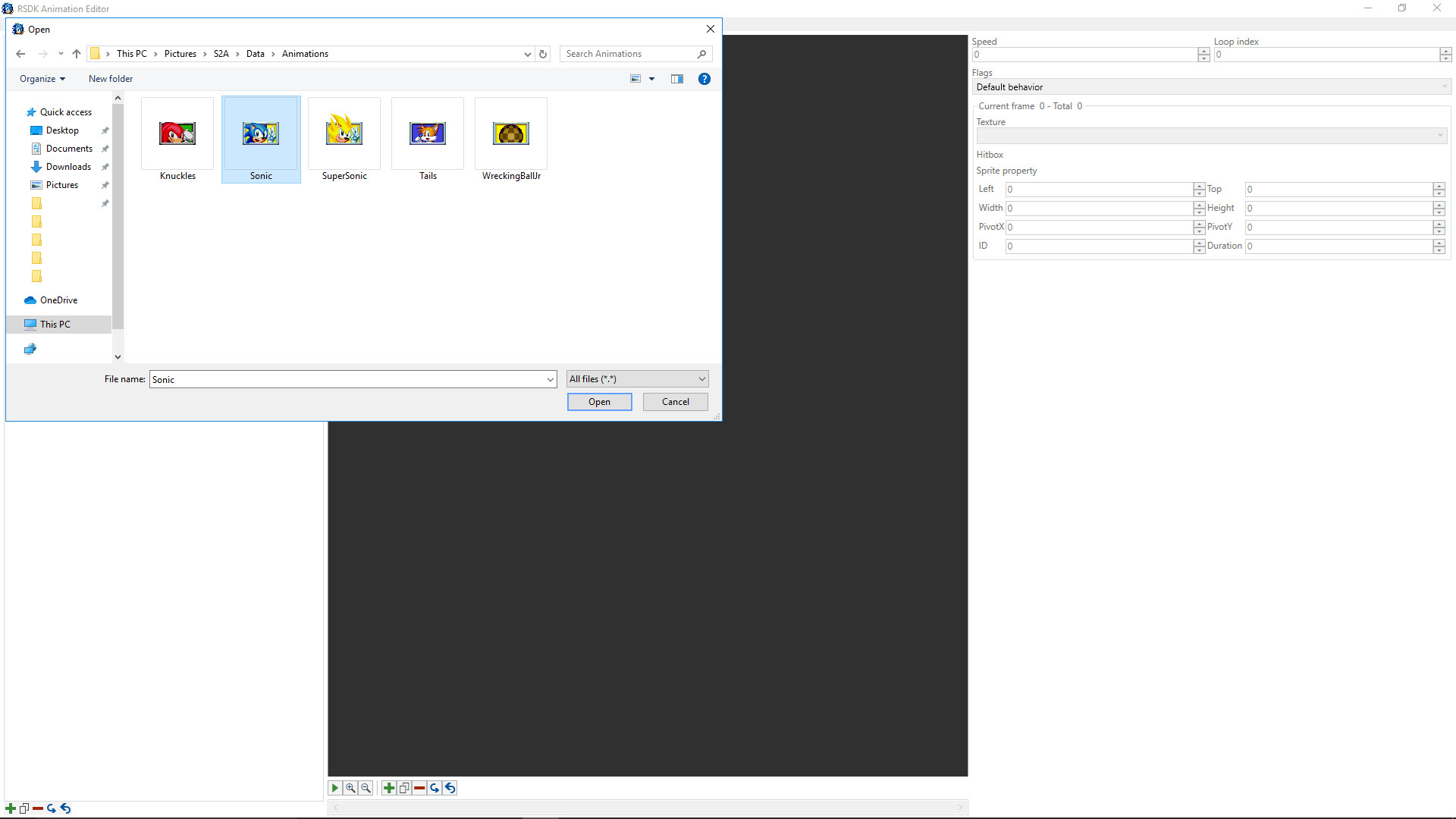
Task: Unpin Downloads from Quick access
Action: click(105, 167)
